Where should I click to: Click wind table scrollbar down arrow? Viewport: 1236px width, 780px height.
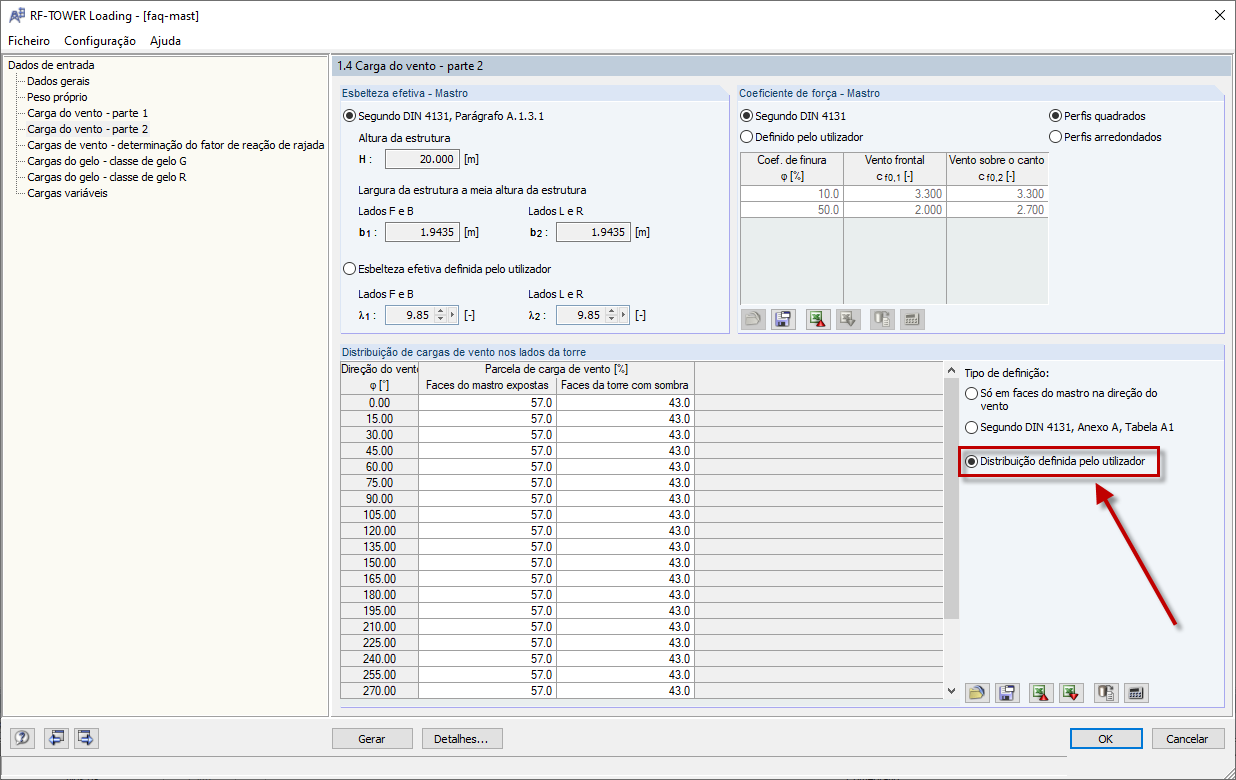point(950,690)
